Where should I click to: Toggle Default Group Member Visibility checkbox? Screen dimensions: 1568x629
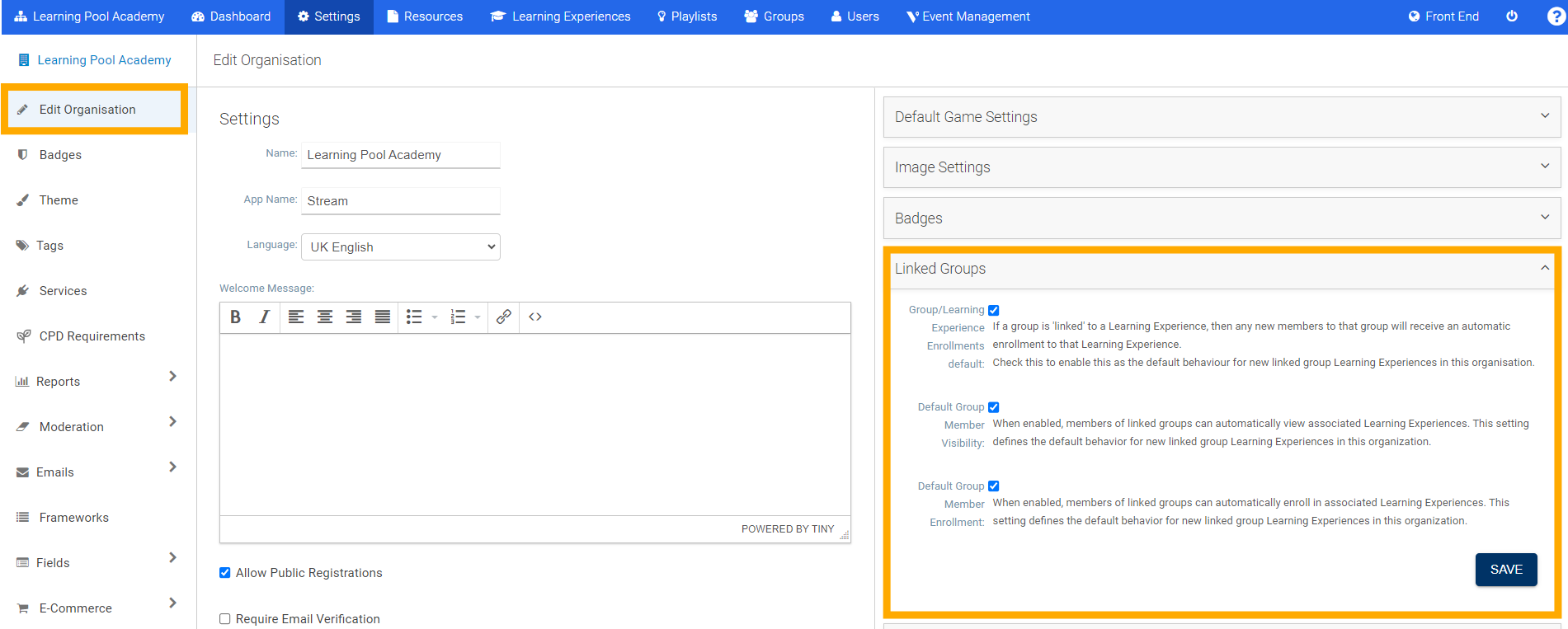point(994,407)
